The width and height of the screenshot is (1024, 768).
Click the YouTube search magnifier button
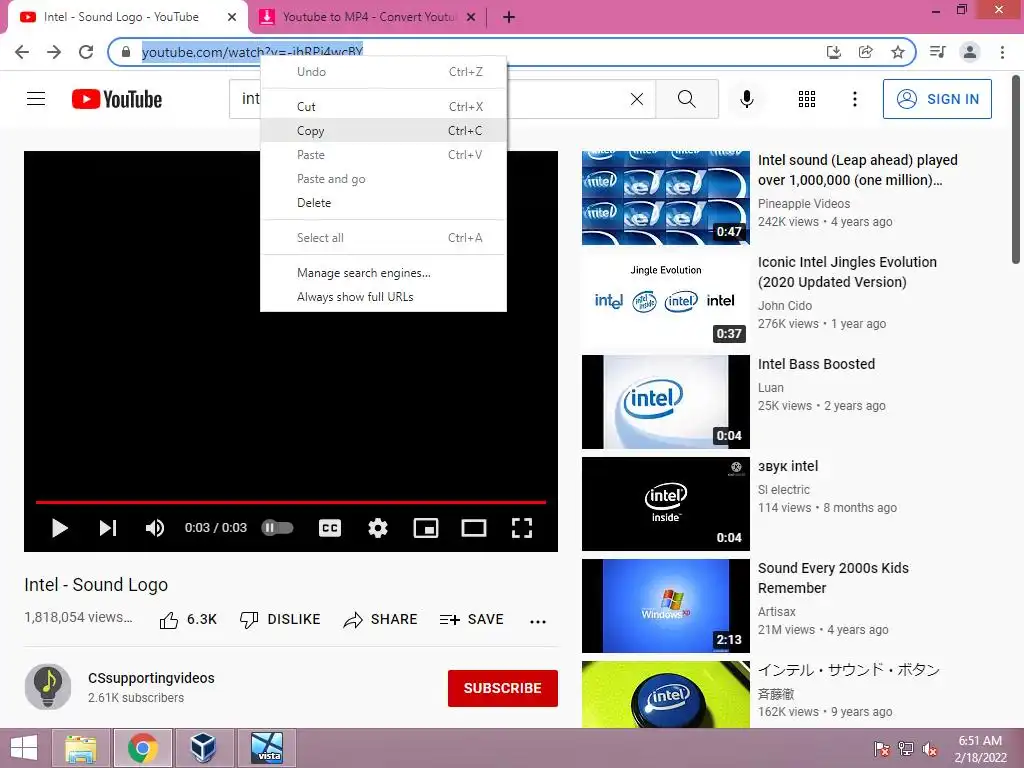[x=687, y=99]
